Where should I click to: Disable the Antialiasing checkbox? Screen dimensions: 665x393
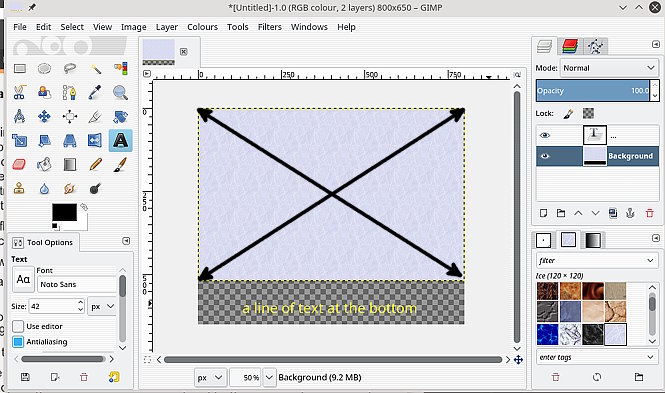tap(18, 342)
